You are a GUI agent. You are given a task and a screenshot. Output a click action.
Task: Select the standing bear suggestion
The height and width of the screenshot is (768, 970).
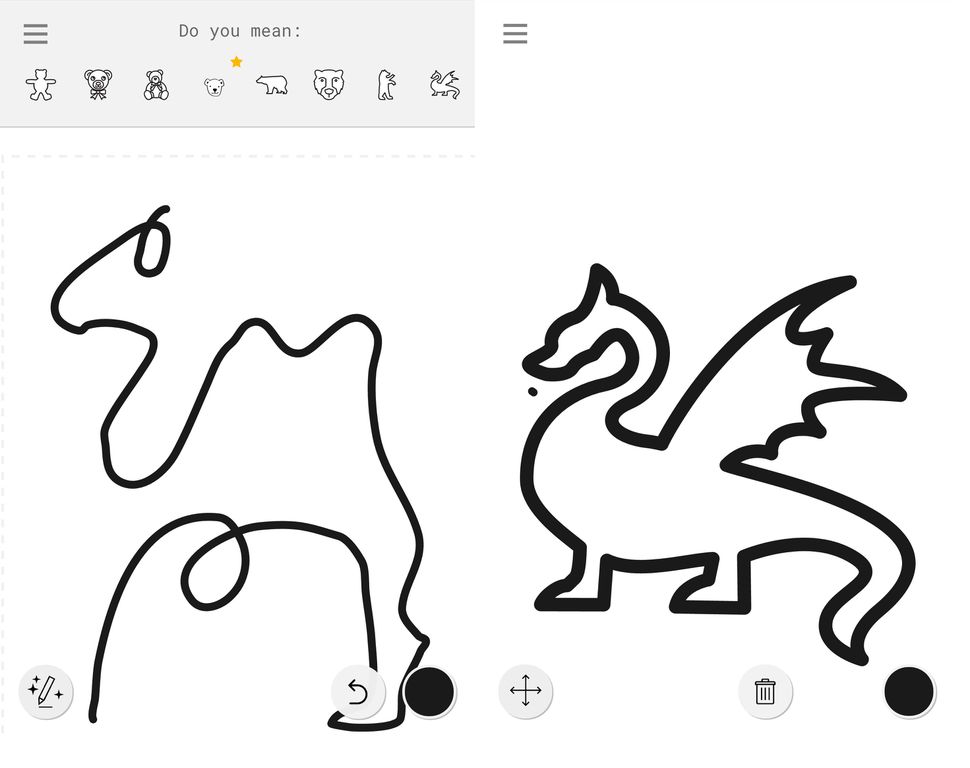(x=386, y=85)
